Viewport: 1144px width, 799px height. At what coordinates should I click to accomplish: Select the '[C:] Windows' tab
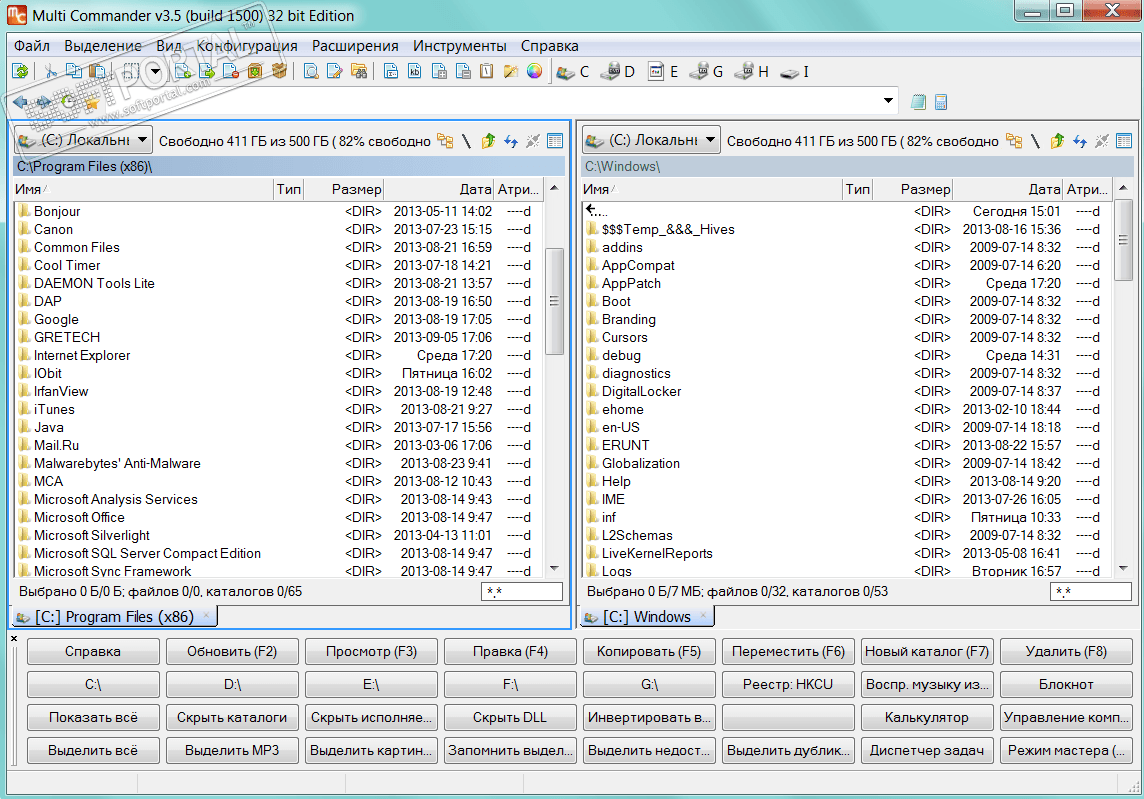(x=646, y=617)
